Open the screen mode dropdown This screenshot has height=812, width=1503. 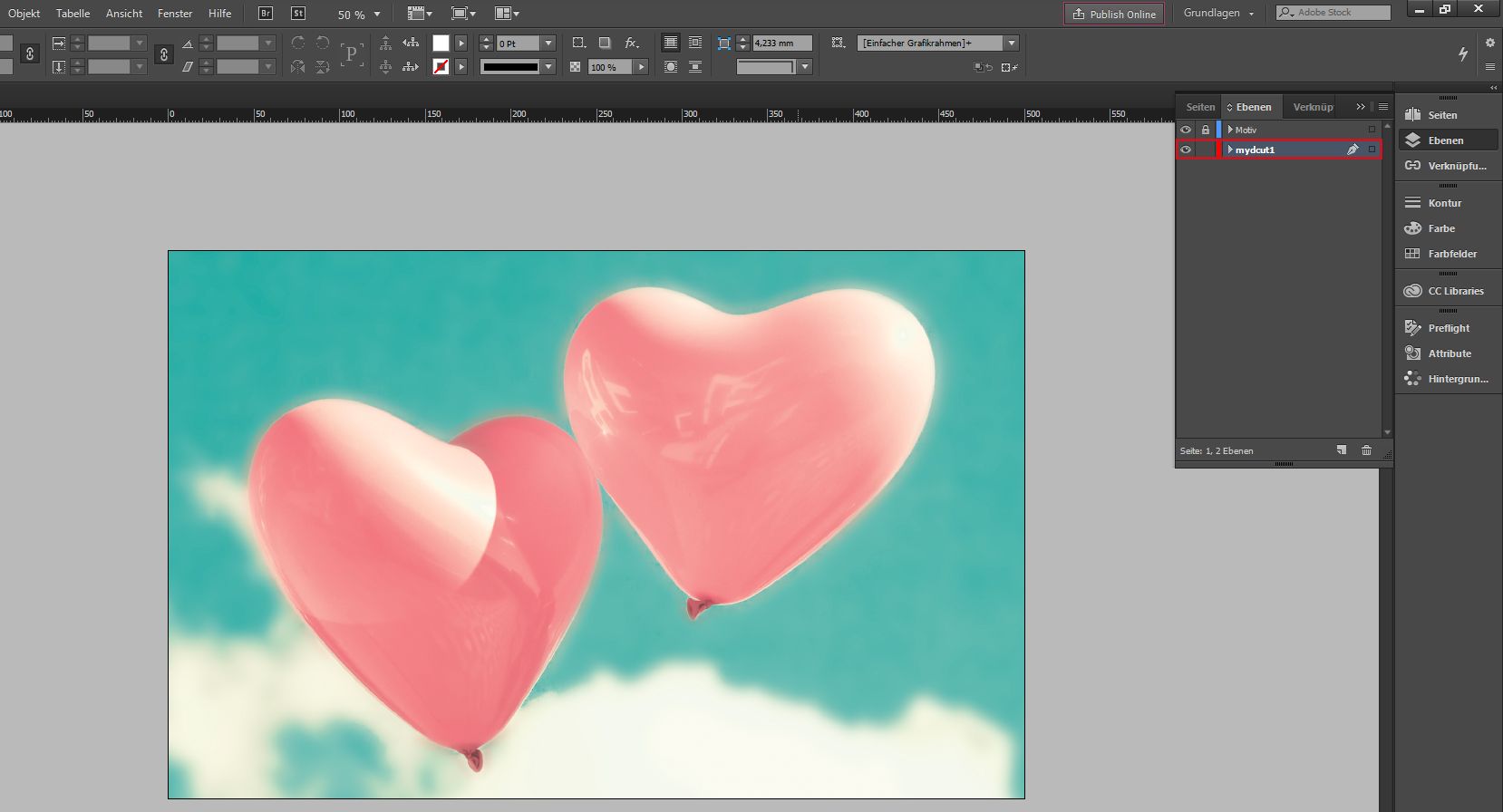pyautogui.click(x=463, y=14)
